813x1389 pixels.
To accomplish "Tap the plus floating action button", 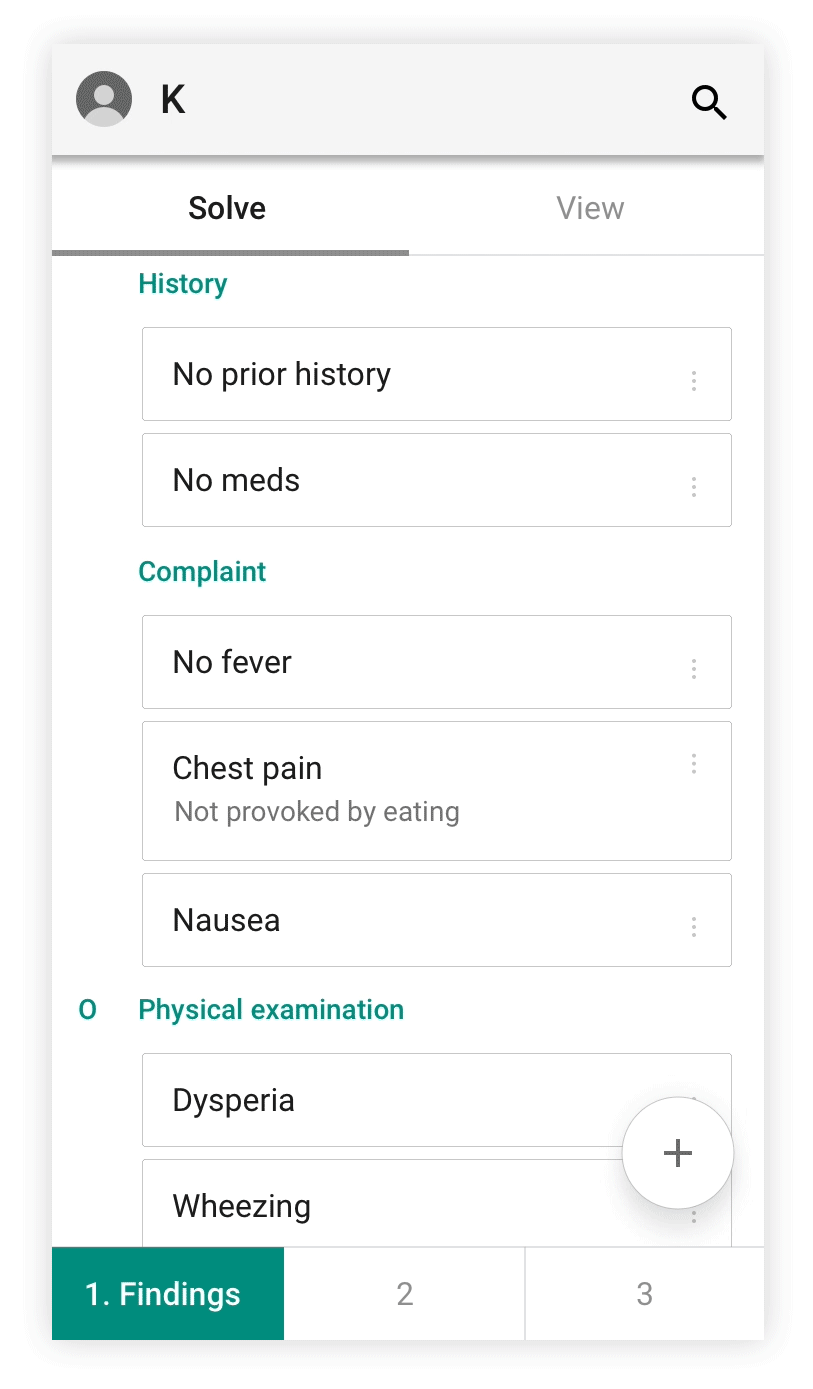I will coord(678,1153).
